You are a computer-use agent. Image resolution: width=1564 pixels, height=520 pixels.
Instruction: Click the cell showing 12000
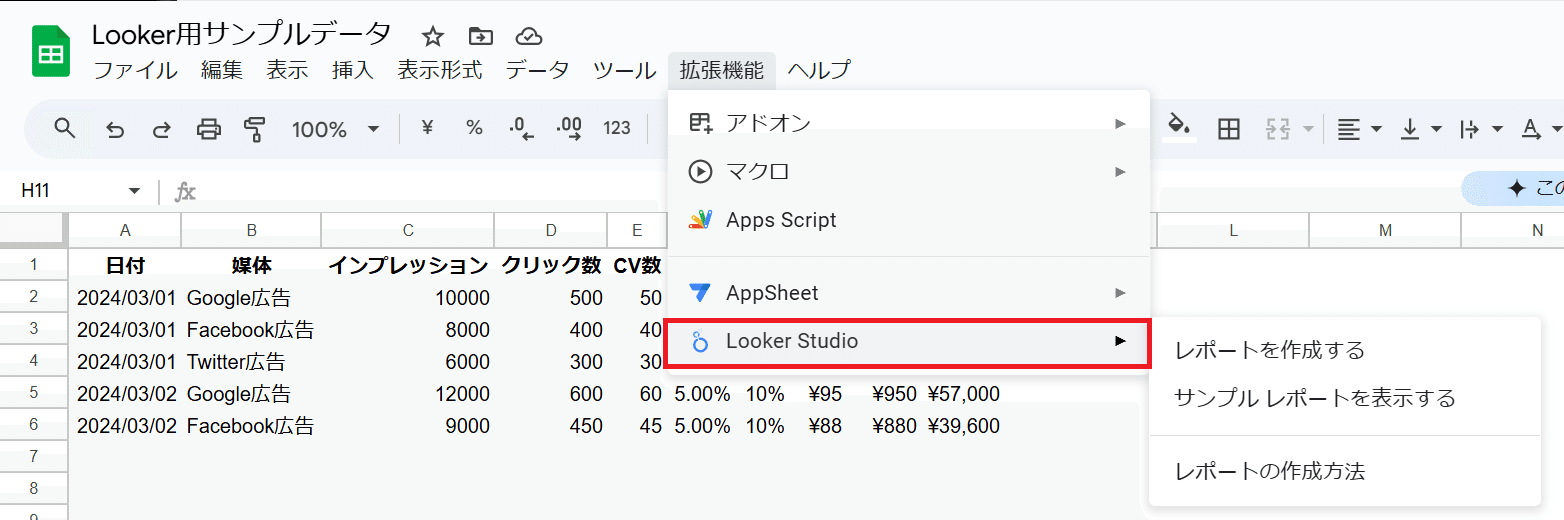coord(408,394)
